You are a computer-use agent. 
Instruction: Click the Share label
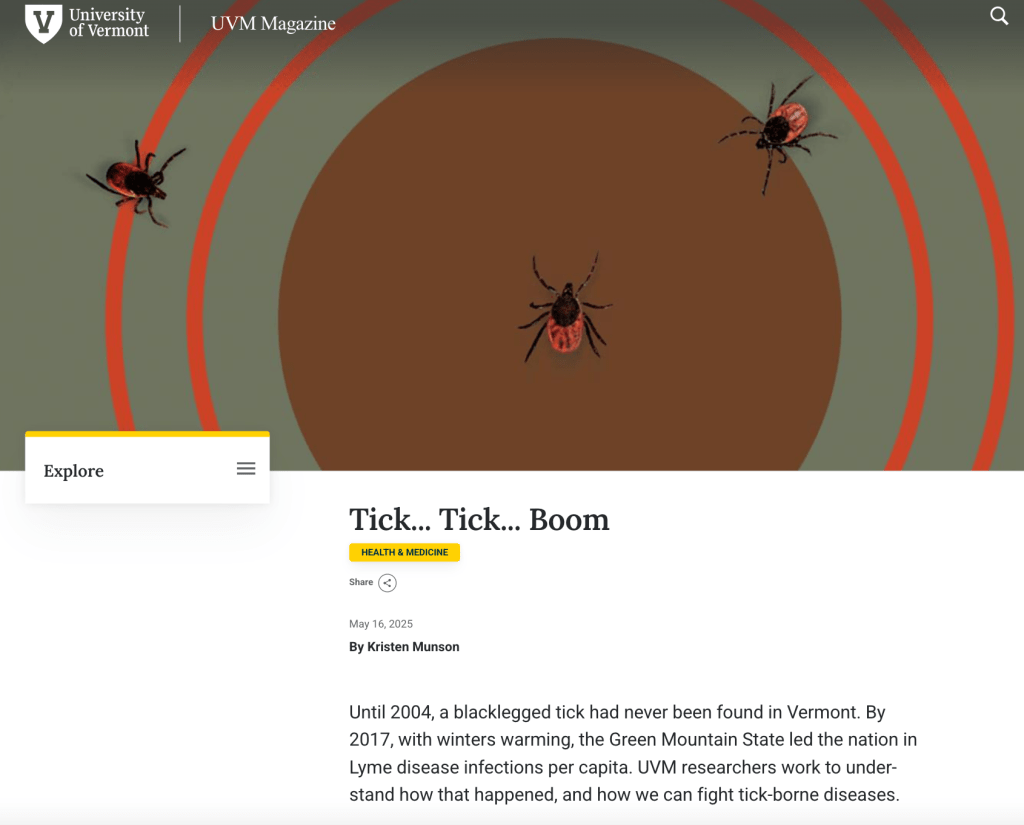click(360, 582)
